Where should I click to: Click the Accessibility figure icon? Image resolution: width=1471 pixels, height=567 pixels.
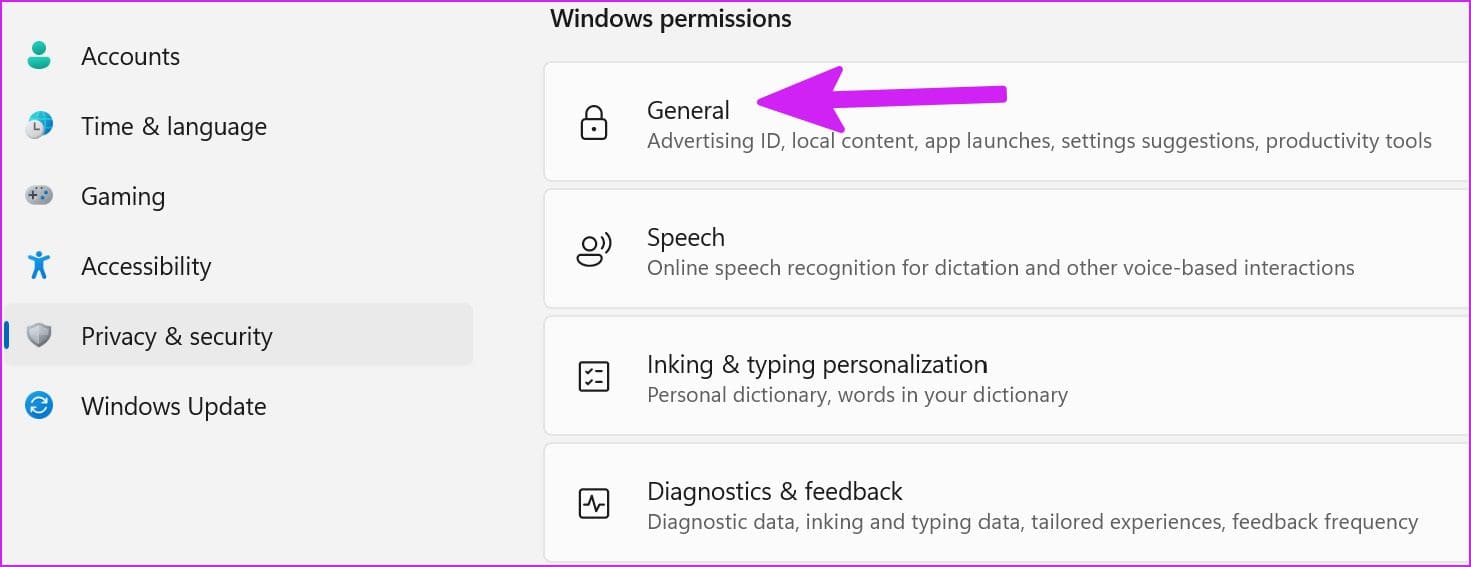[39, 266]
